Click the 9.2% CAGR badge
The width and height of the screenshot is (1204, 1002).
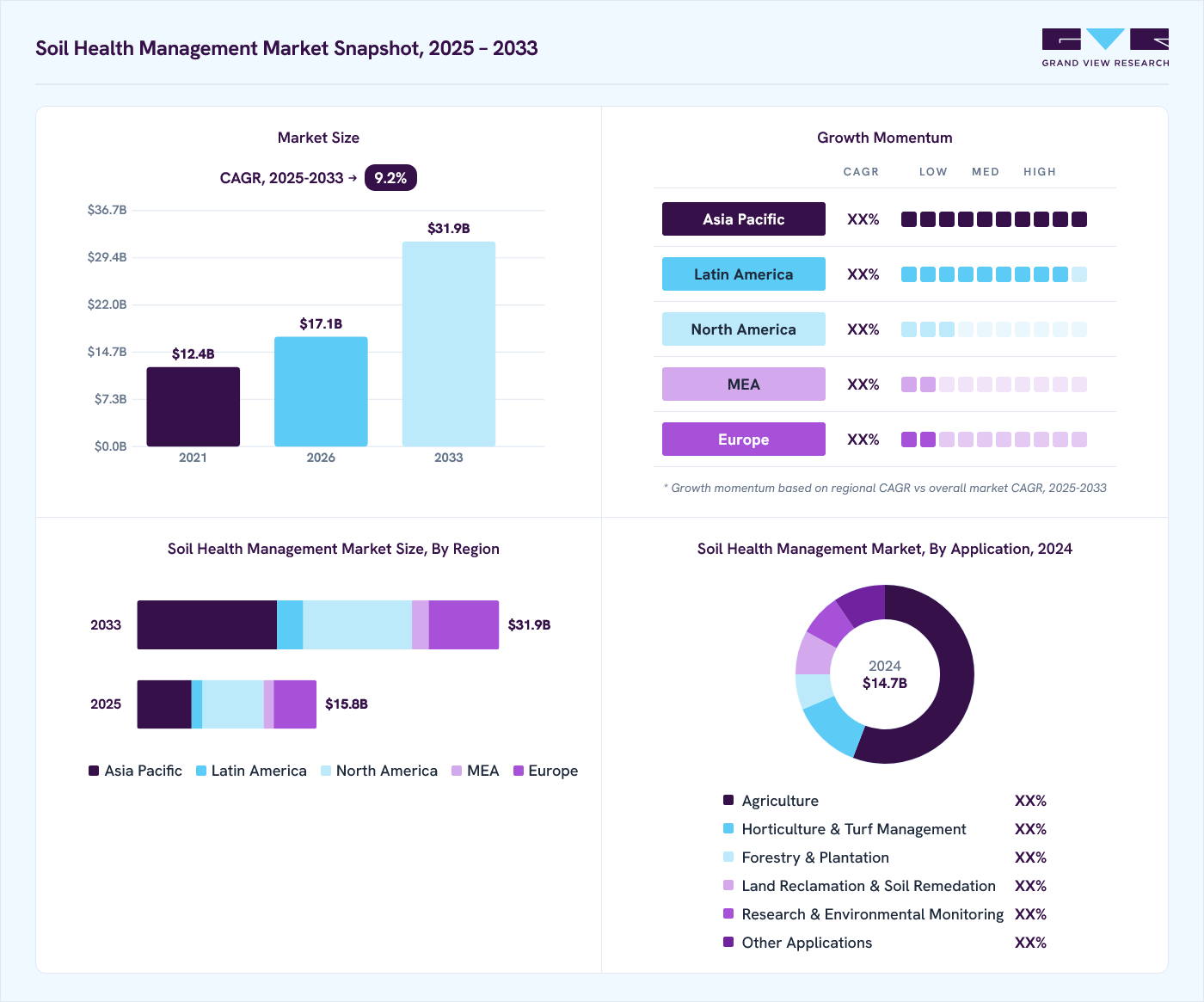pyautogui.click(x=390, y=178)
